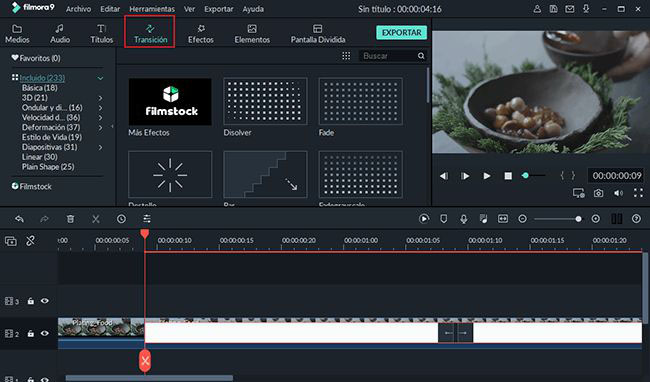Switch to the Audio tab

[x=60, y=34]
